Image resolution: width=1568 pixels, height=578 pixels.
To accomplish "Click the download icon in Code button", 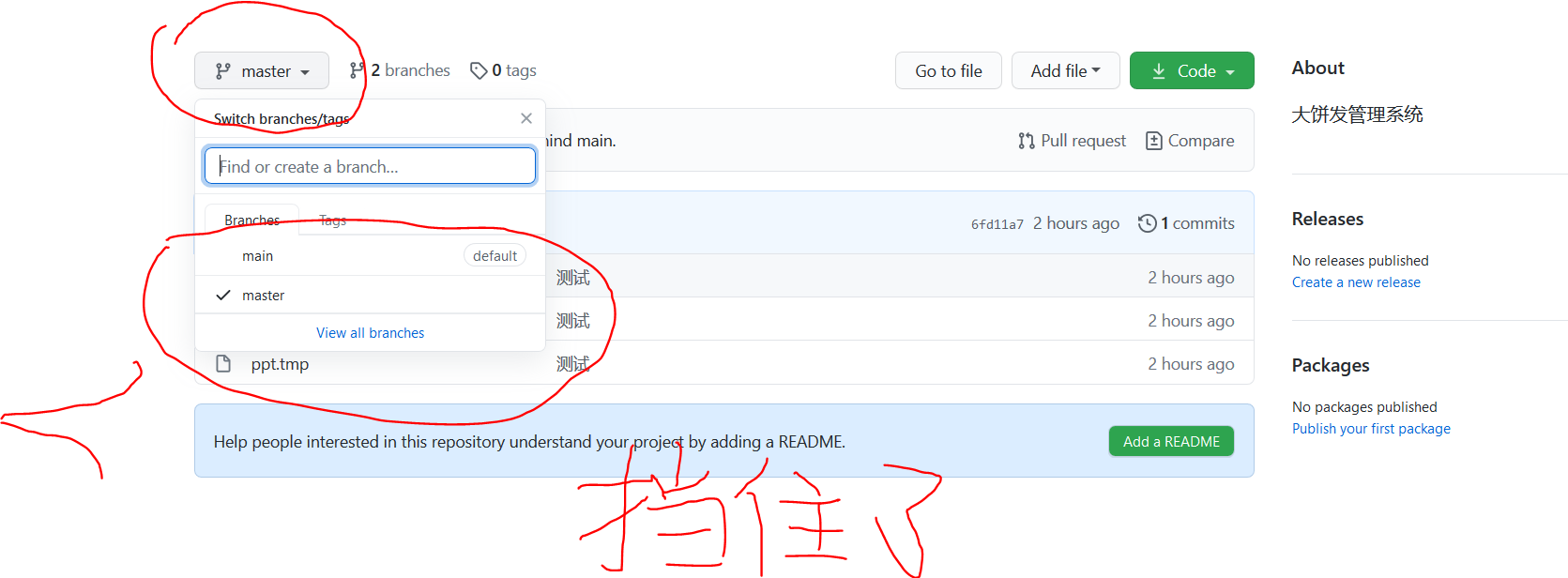I will click(1159, 70).
